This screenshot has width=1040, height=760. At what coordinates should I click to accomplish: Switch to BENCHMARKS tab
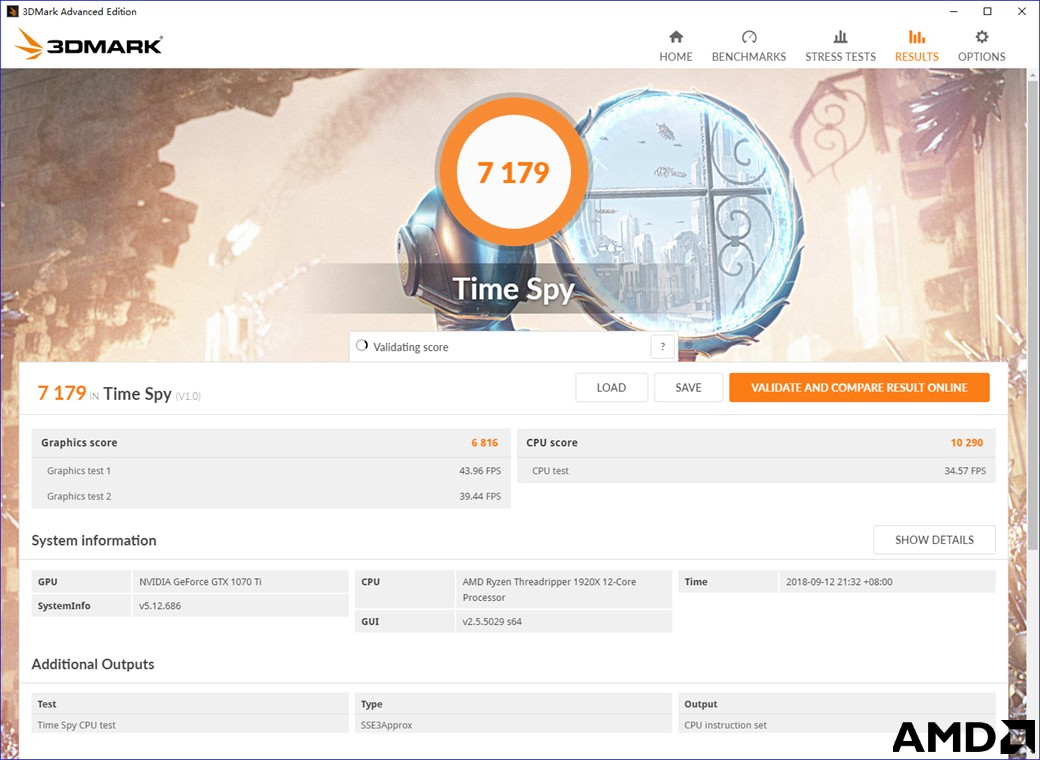(x=749, y=46)
